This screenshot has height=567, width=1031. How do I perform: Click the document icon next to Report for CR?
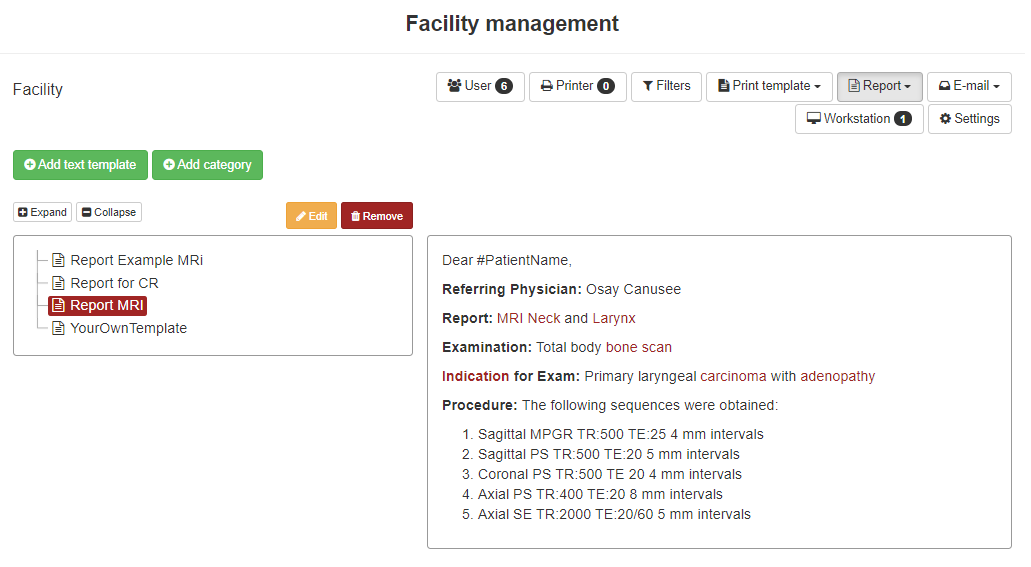(x=59, y=284)
